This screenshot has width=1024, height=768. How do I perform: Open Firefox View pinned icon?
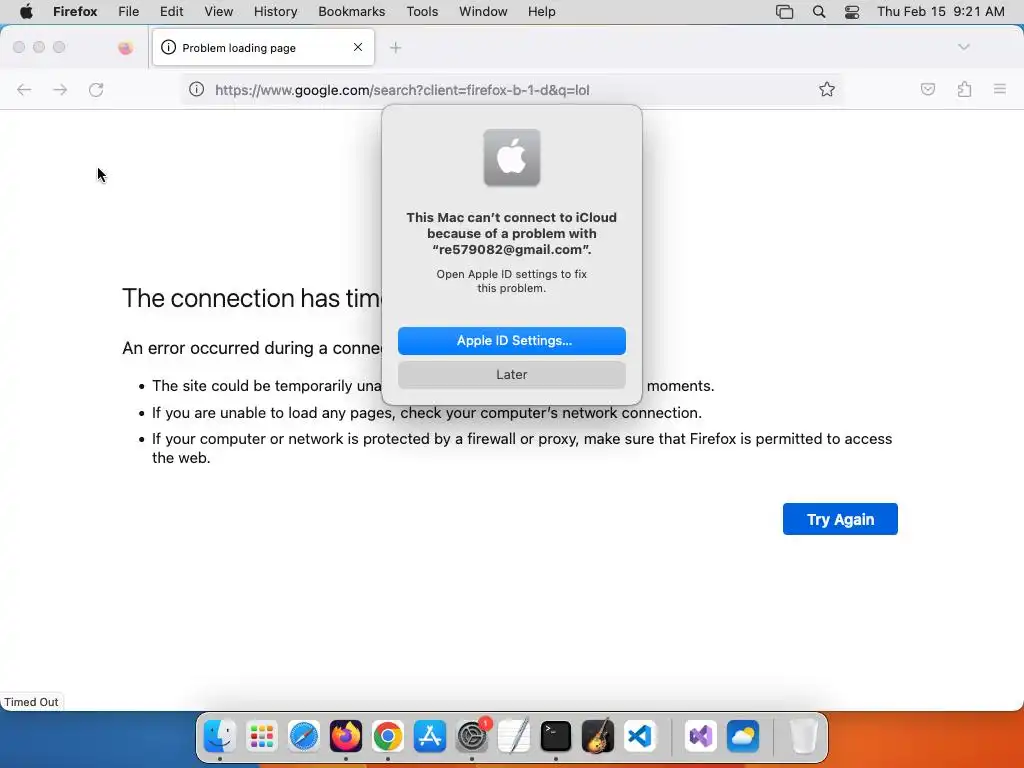(x=125, y=48)
